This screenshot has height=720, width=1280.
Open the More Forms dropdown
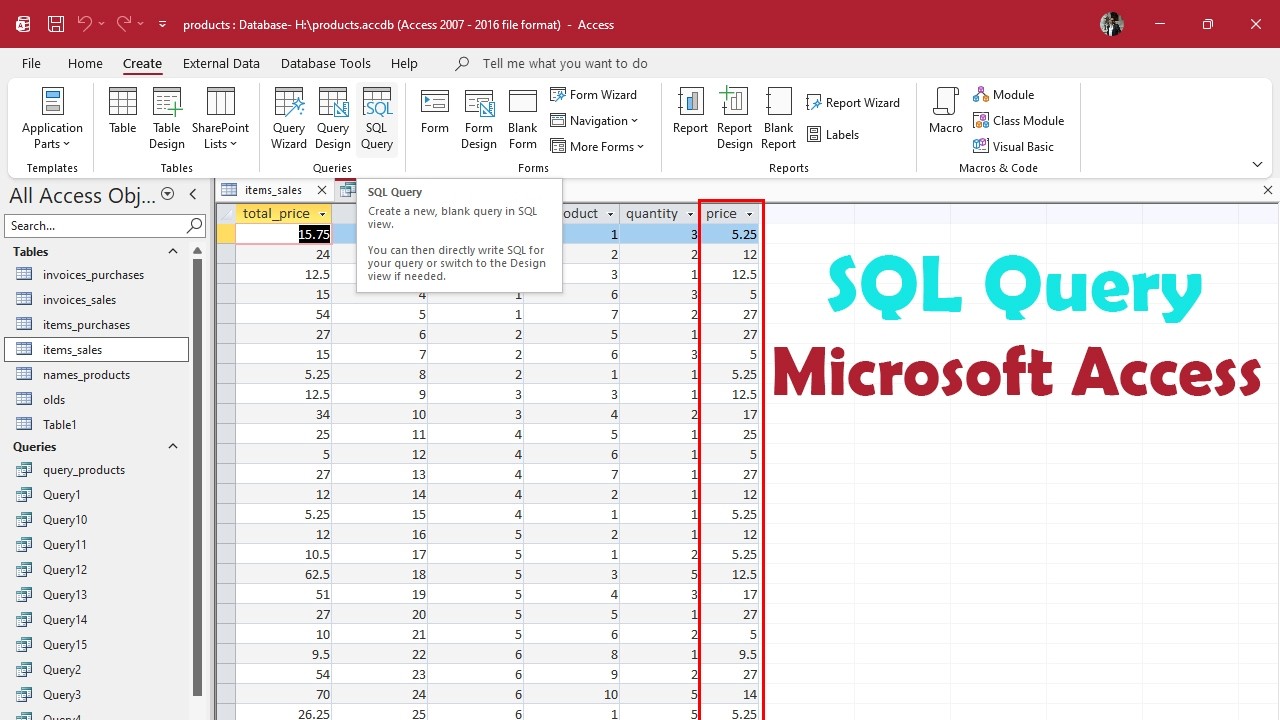click(597, 147)
